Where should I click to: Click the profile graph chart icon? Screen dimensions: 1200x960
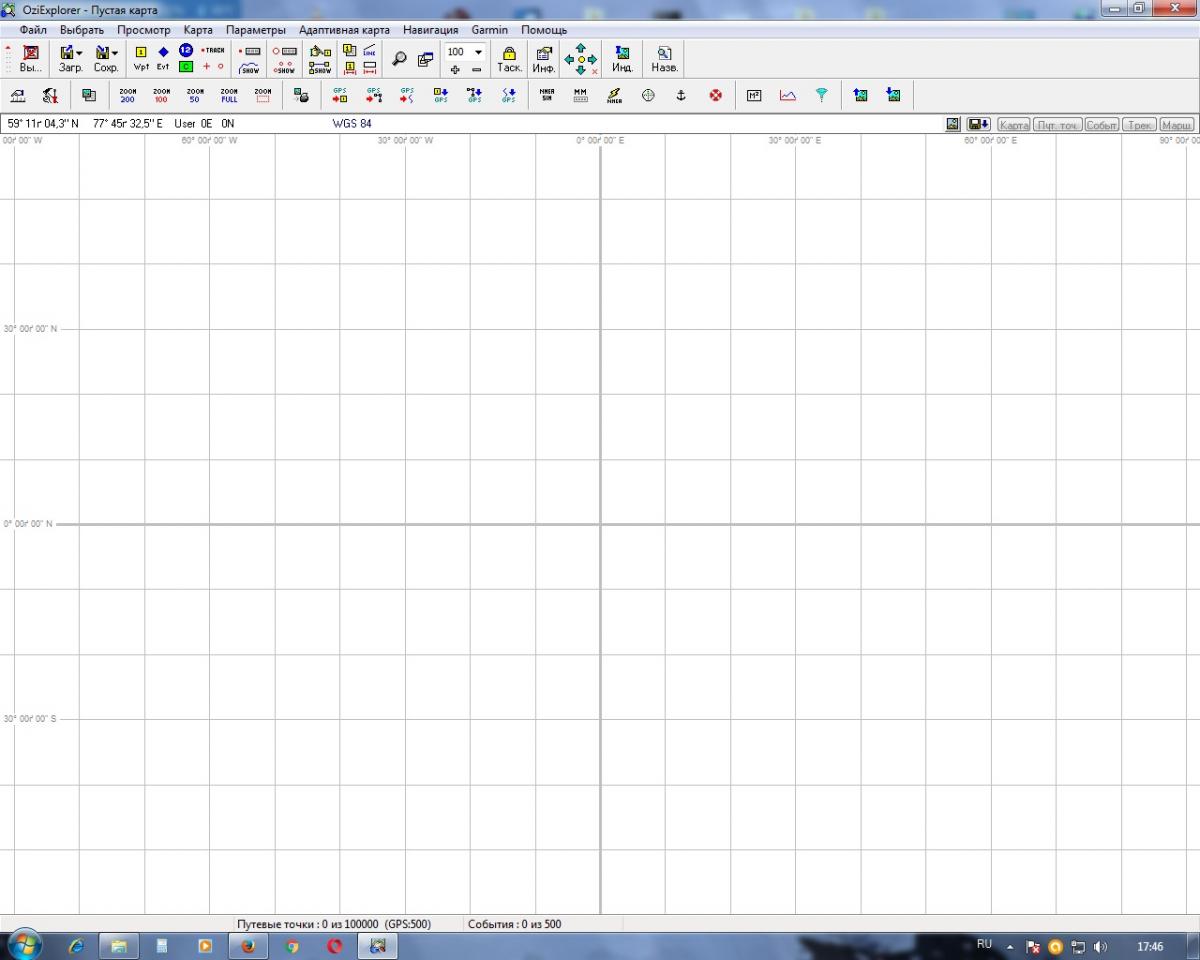tap(788, 95)
